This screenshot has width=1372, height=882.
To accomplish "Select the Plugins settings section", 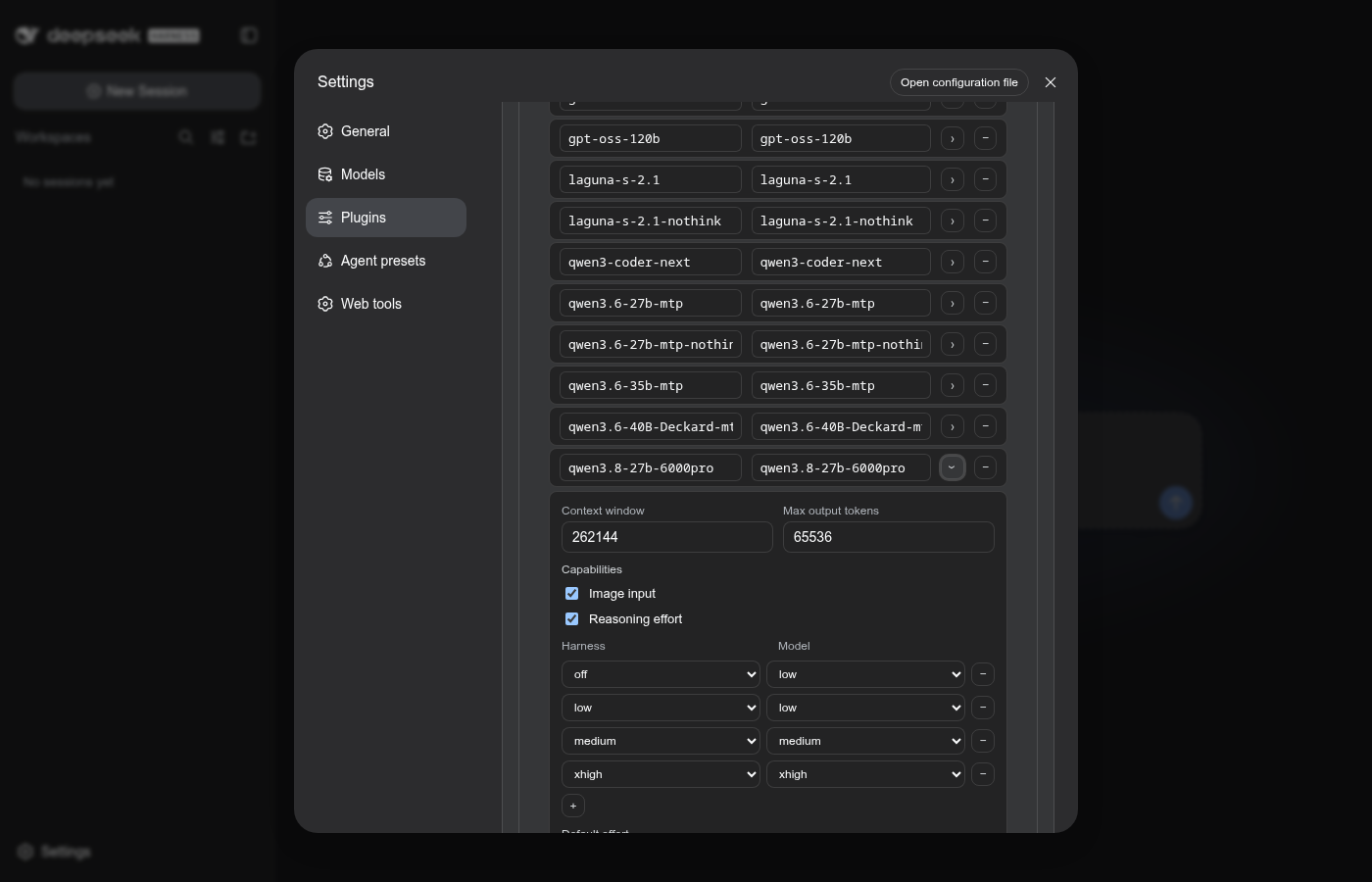I will point(386,218).
